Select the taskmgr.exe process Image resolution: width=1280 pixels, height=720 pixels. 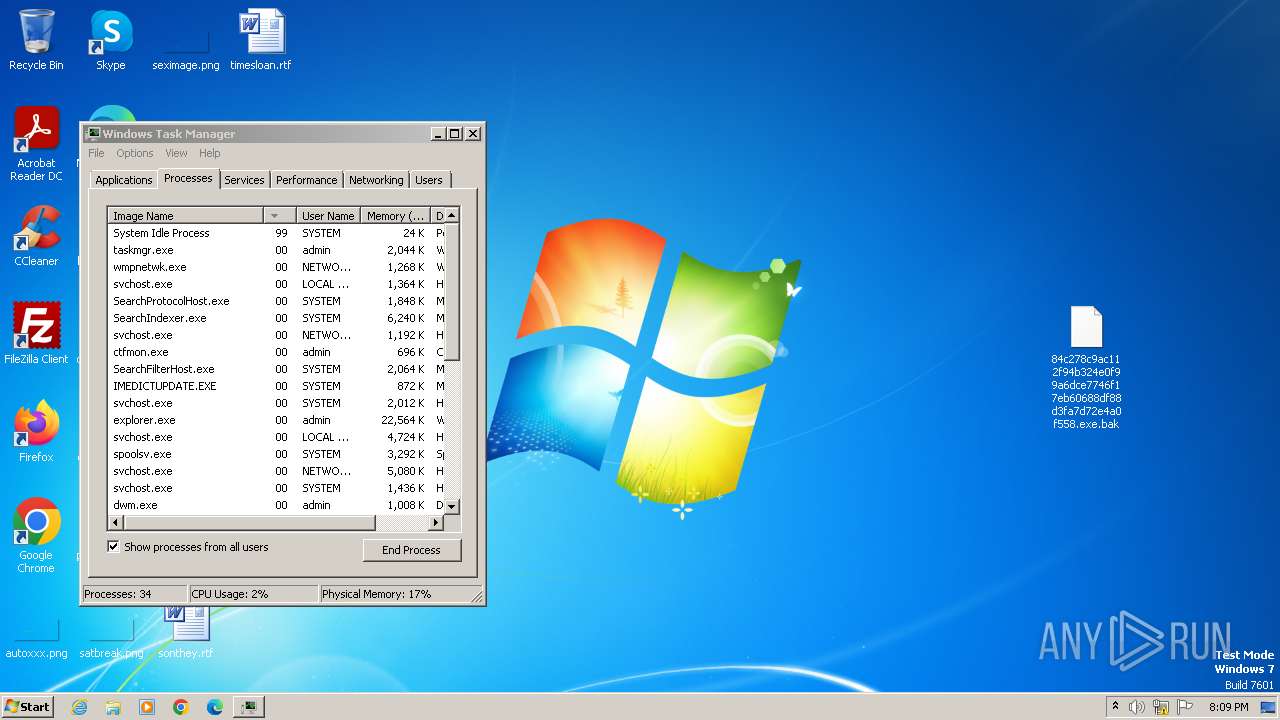click(276, 250)
